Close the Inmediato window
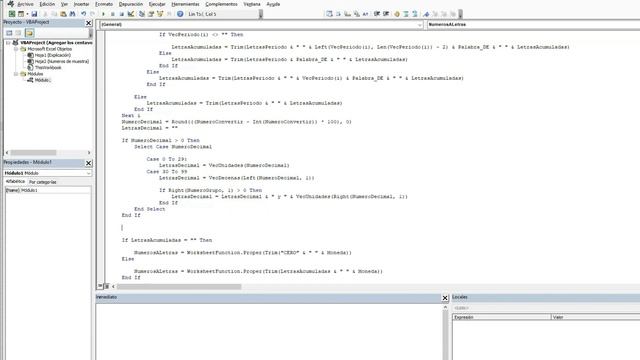The image size is (640, 360). [445, 298]
